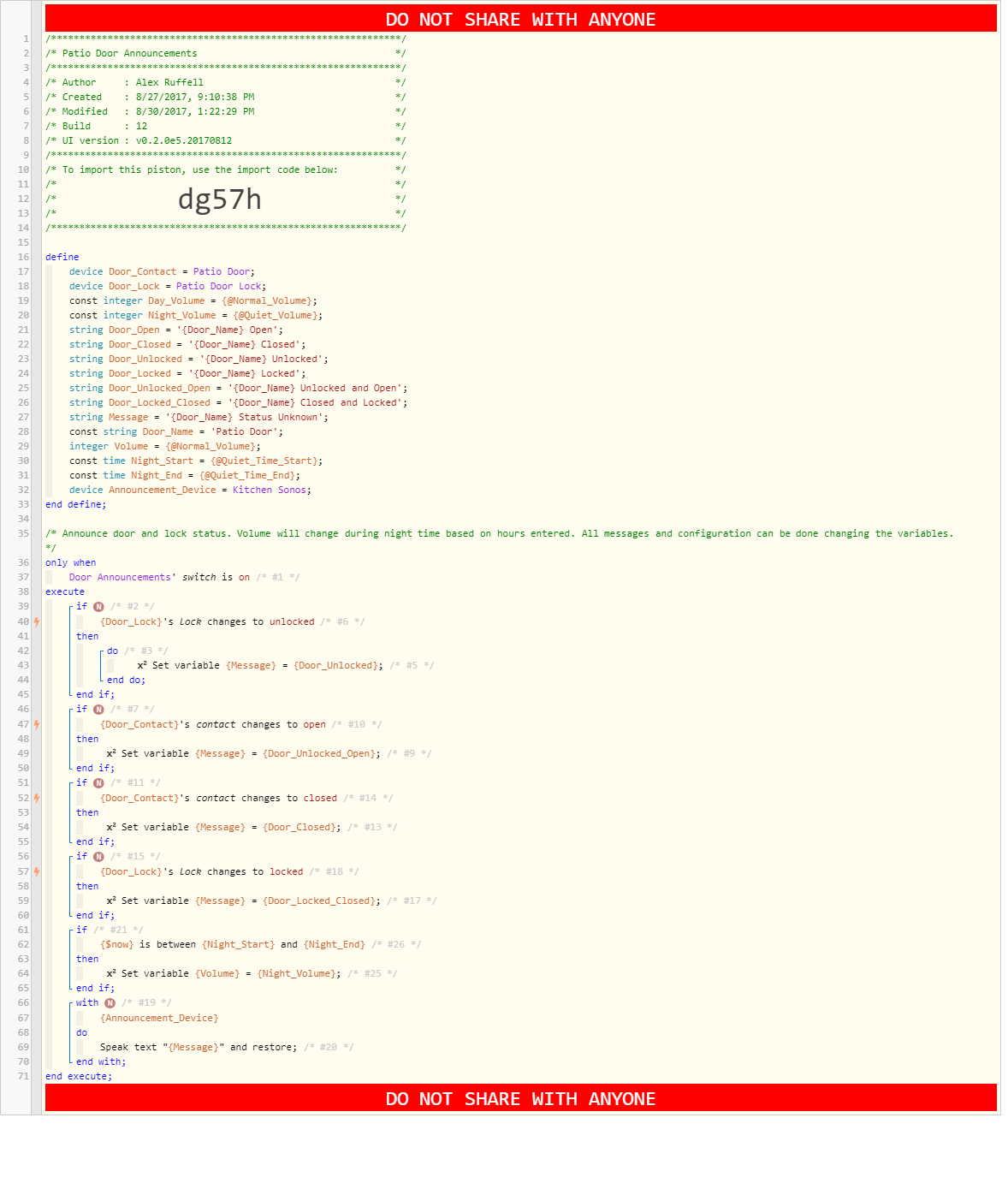1008x1177 pixels.
Task: Select device Door_Lock = Patio Door Lock line
Action: pos(168,286)
